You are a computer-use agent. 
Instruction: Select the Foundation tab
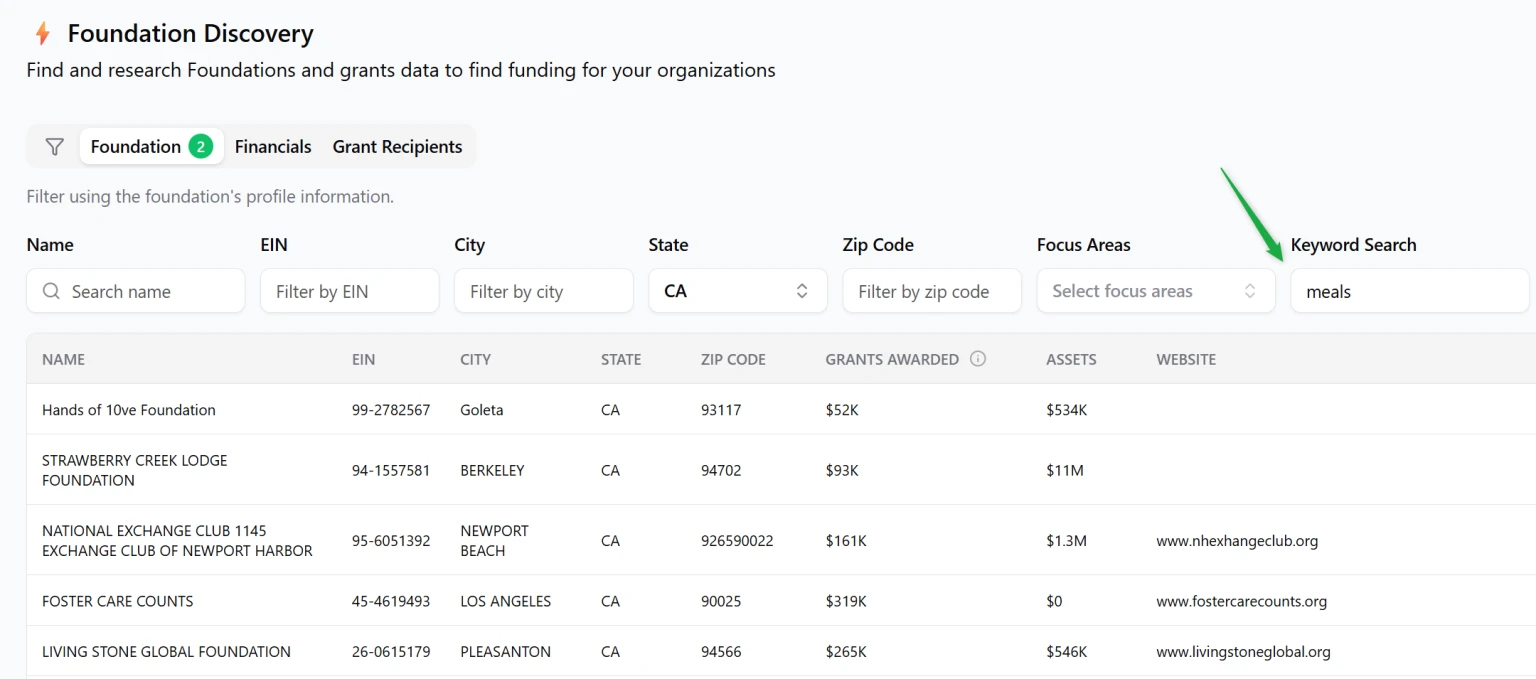[136, 147]
